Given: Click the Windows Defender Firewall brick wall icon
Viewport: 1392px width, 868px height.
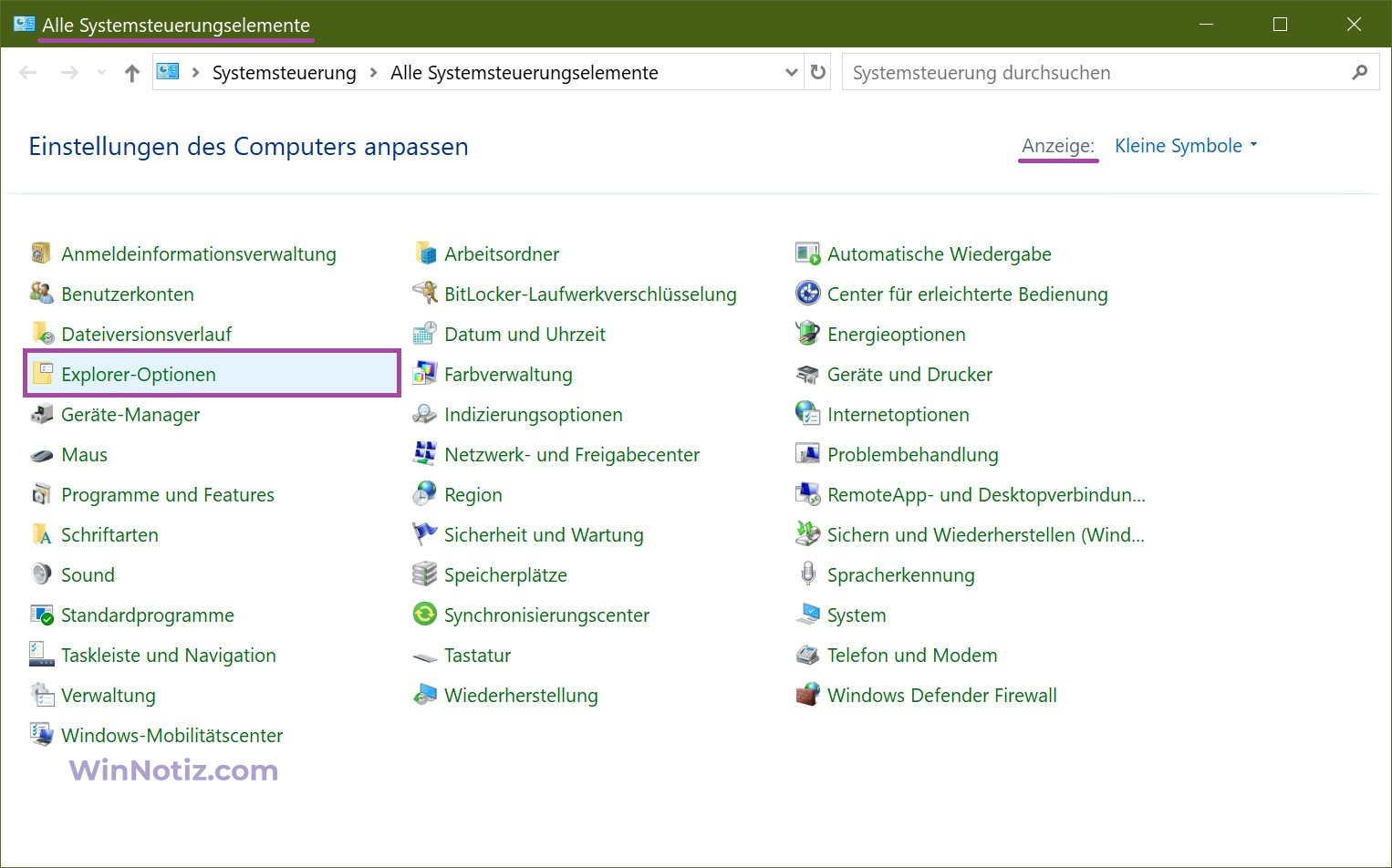Looking at the screenshot, I should [x=807, y=696].
